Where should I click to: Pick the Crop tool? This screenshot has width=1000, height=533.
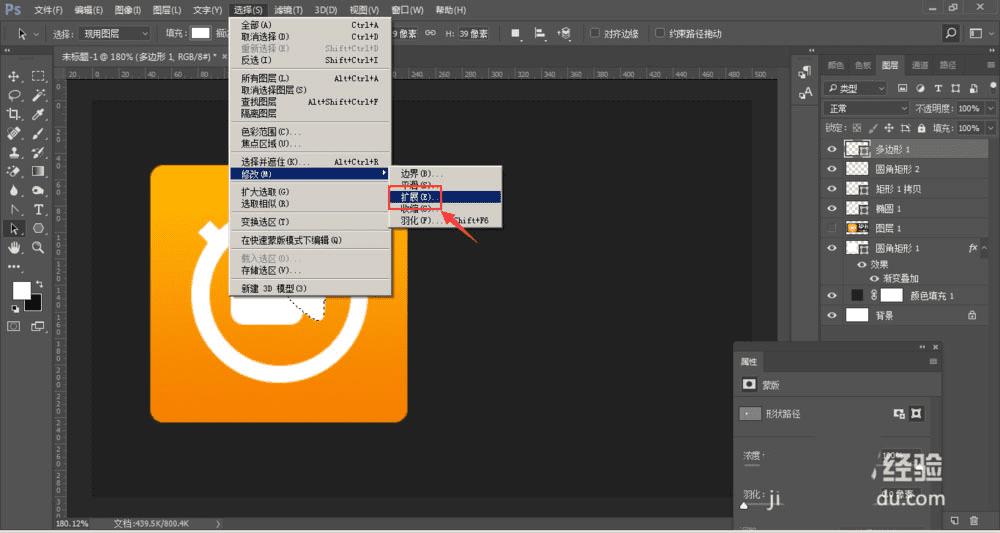click(x=15, y=114)
